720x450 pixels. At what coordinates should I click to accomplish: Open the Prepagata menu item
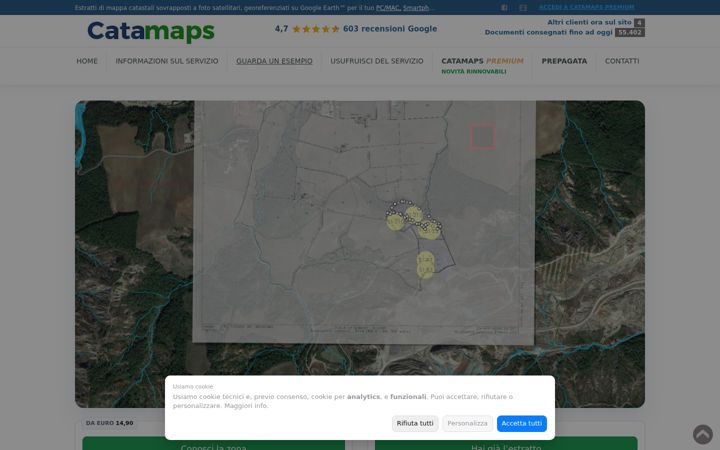coord(564,61)
